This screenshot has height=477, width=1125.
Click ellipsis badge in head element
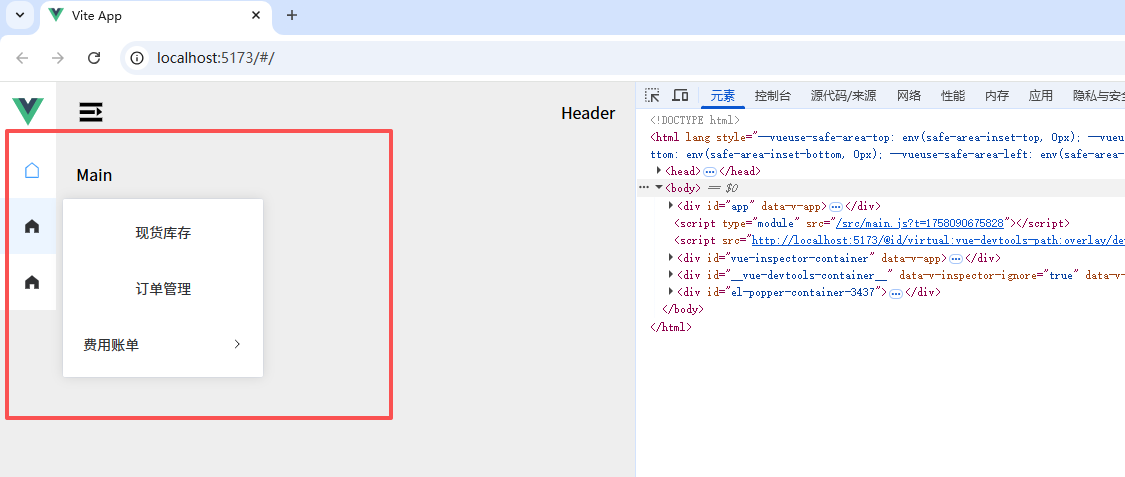click(x=710, y=171)
